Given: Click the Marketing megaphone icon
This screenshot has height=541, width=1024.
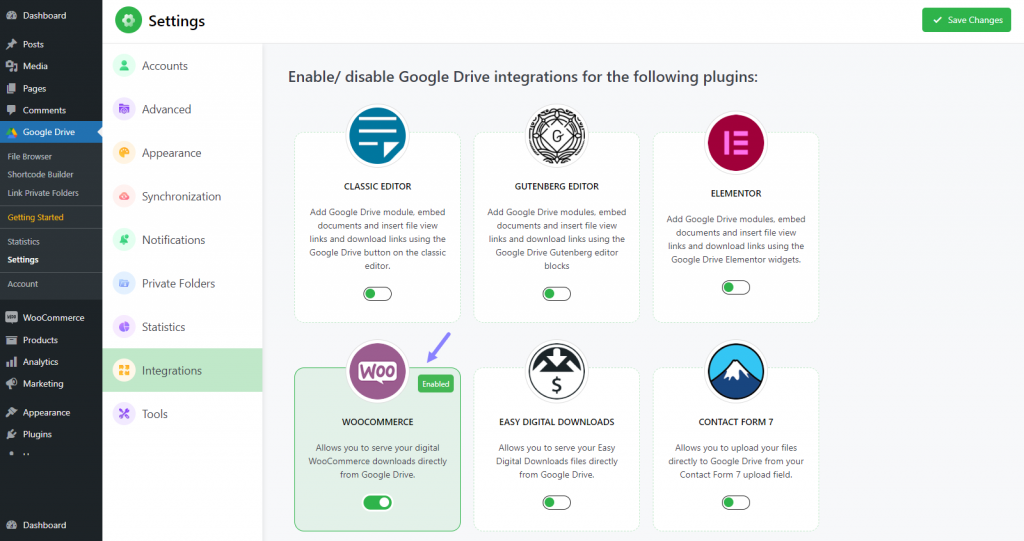Looking at the screenshot, I should pos(12,384).
